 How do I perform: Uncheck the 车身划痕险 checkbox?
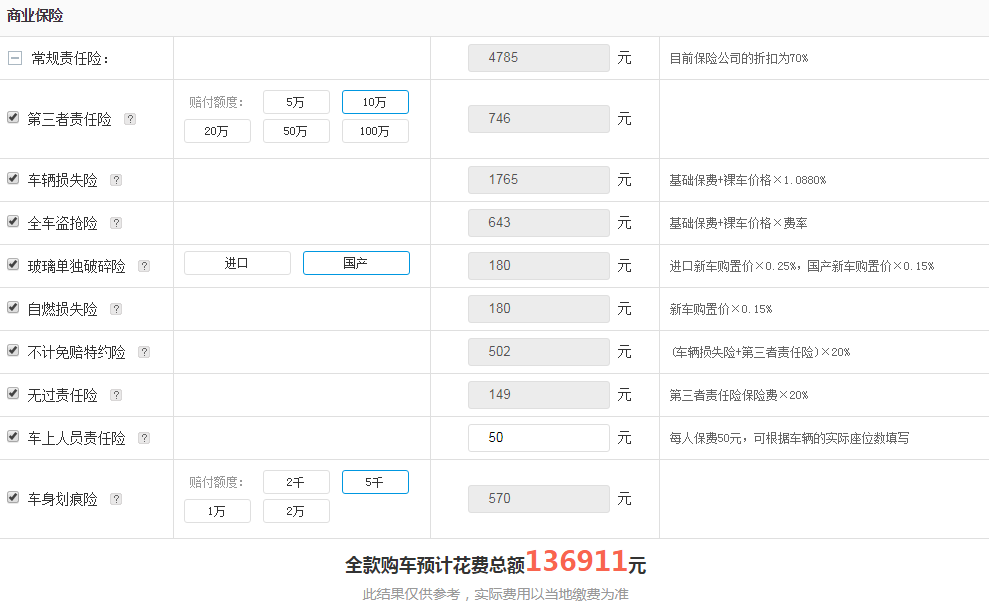[13, 497]
